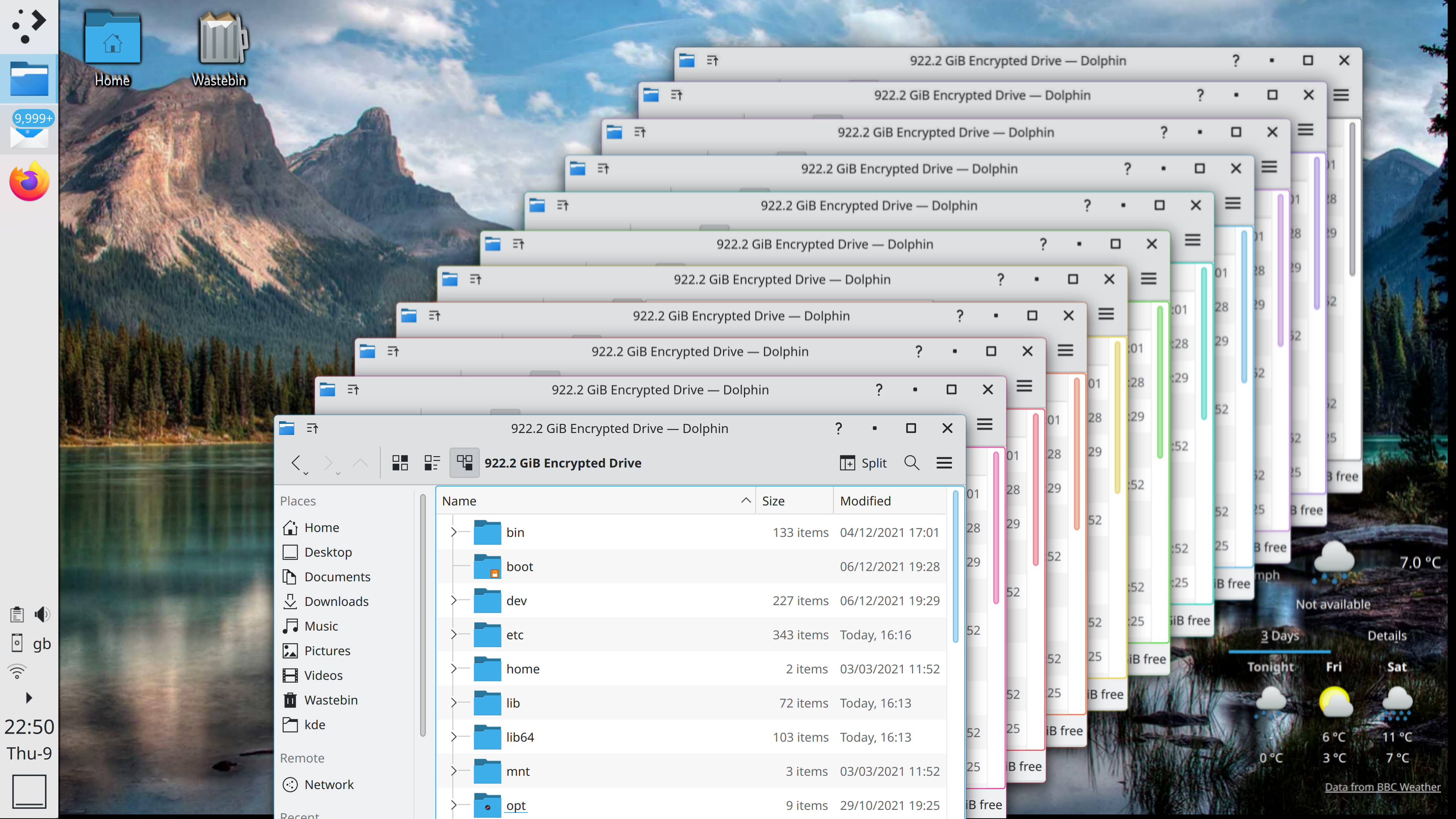The height and width of the screenshot is (819, 1456).
Task: Expand the etc folder tree
Action: click(x=453, y=634)
